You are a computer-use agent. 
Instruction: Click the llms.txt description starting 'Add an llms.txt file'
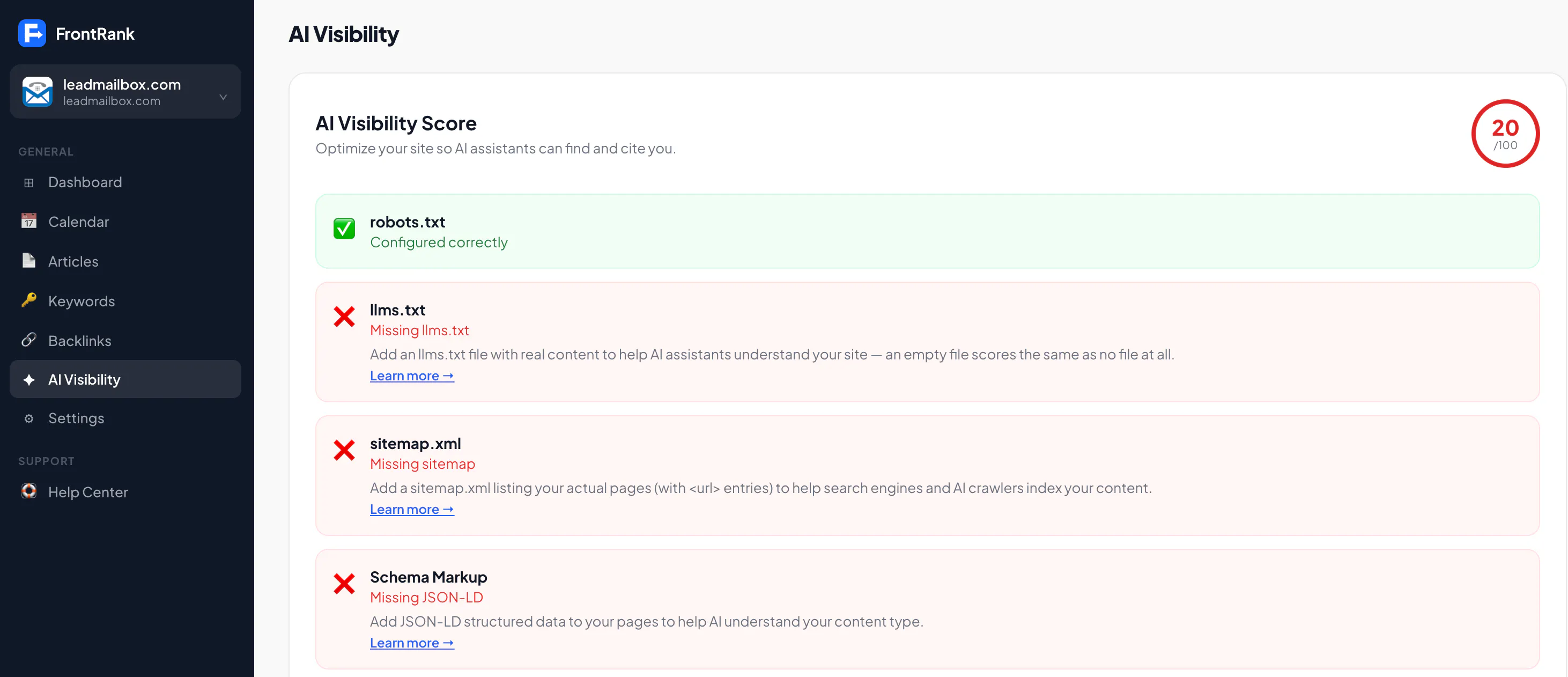pos(772,355)
